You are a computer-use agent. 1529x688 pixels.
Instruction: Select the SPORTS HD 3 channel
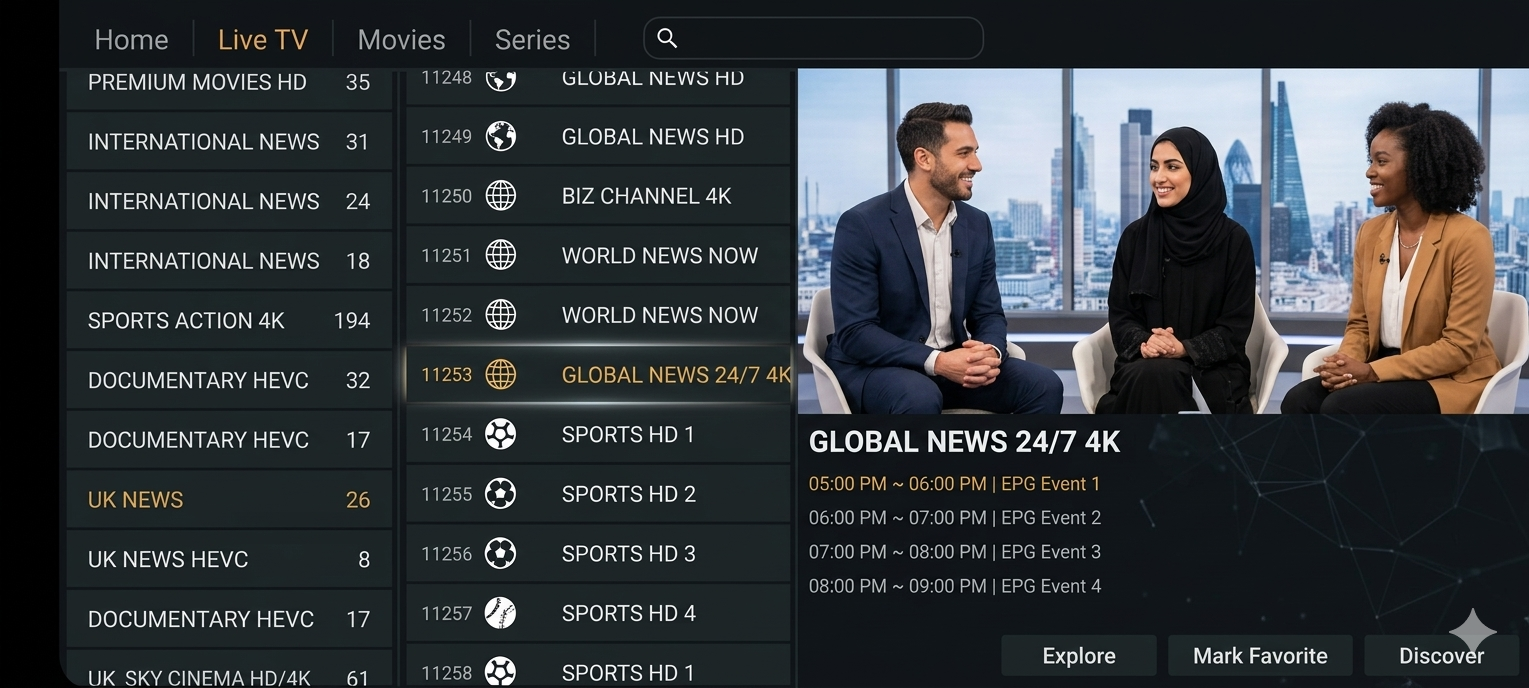click(x=628, y=554)
